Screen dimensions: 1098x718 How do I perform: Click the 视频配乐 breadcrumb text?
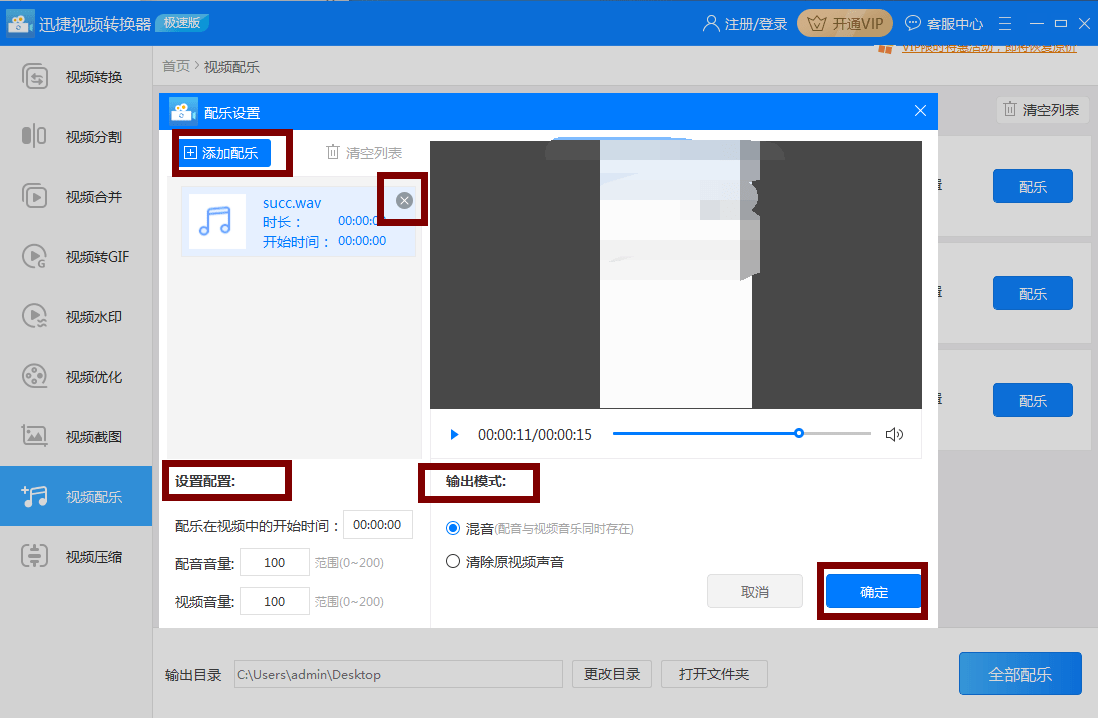[232, 67]
